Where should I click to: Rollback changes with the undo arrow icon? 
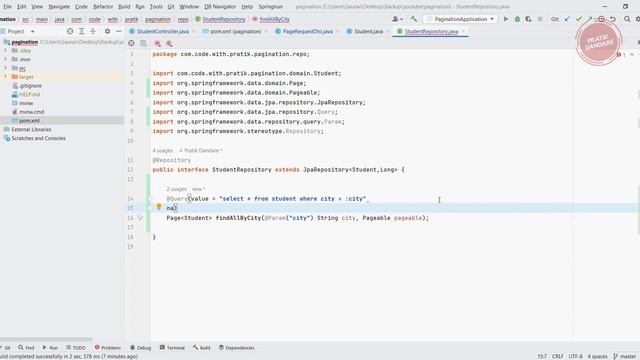[613, 19]
